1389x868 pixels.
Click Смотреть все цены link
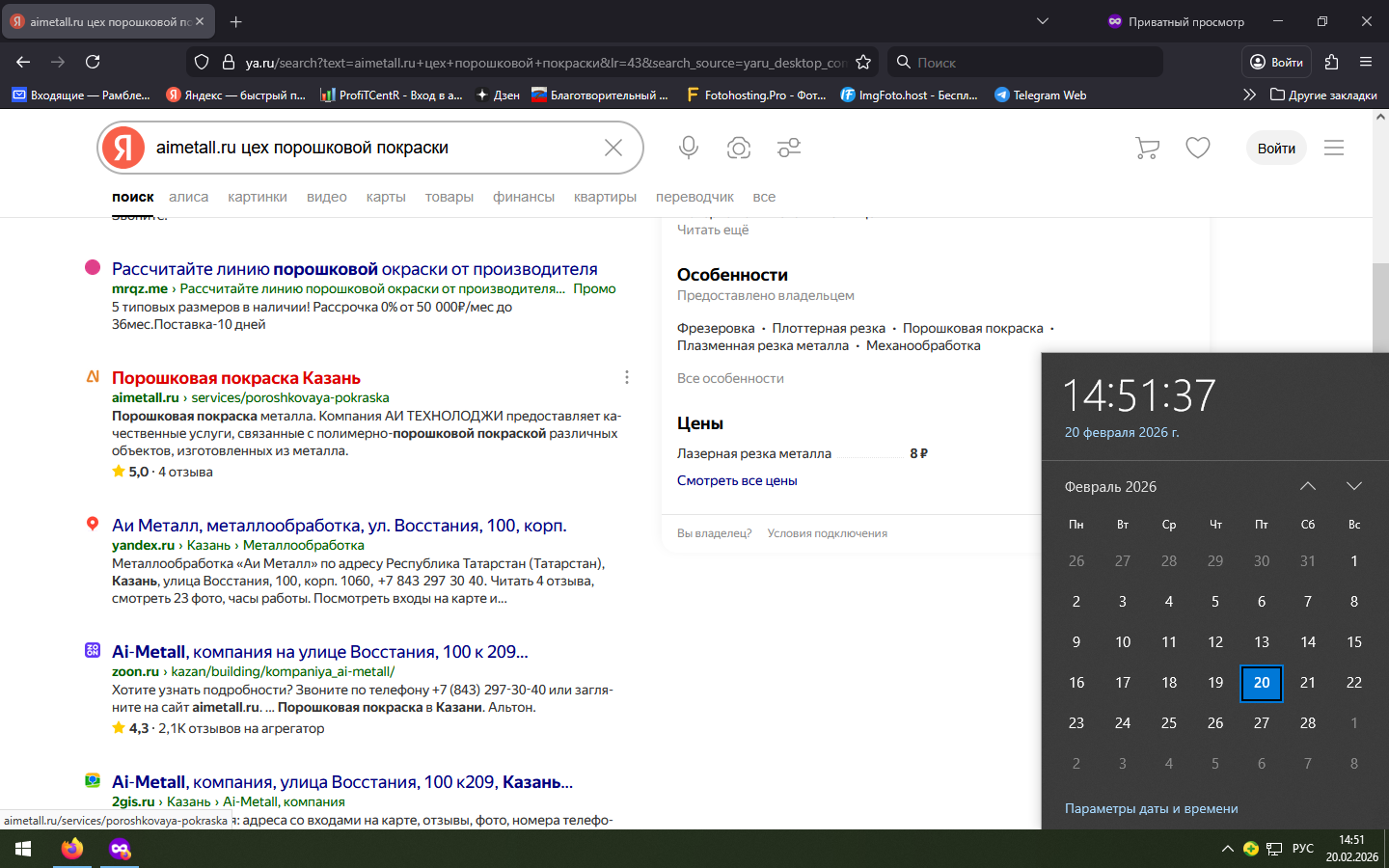(x=737, y=480)
